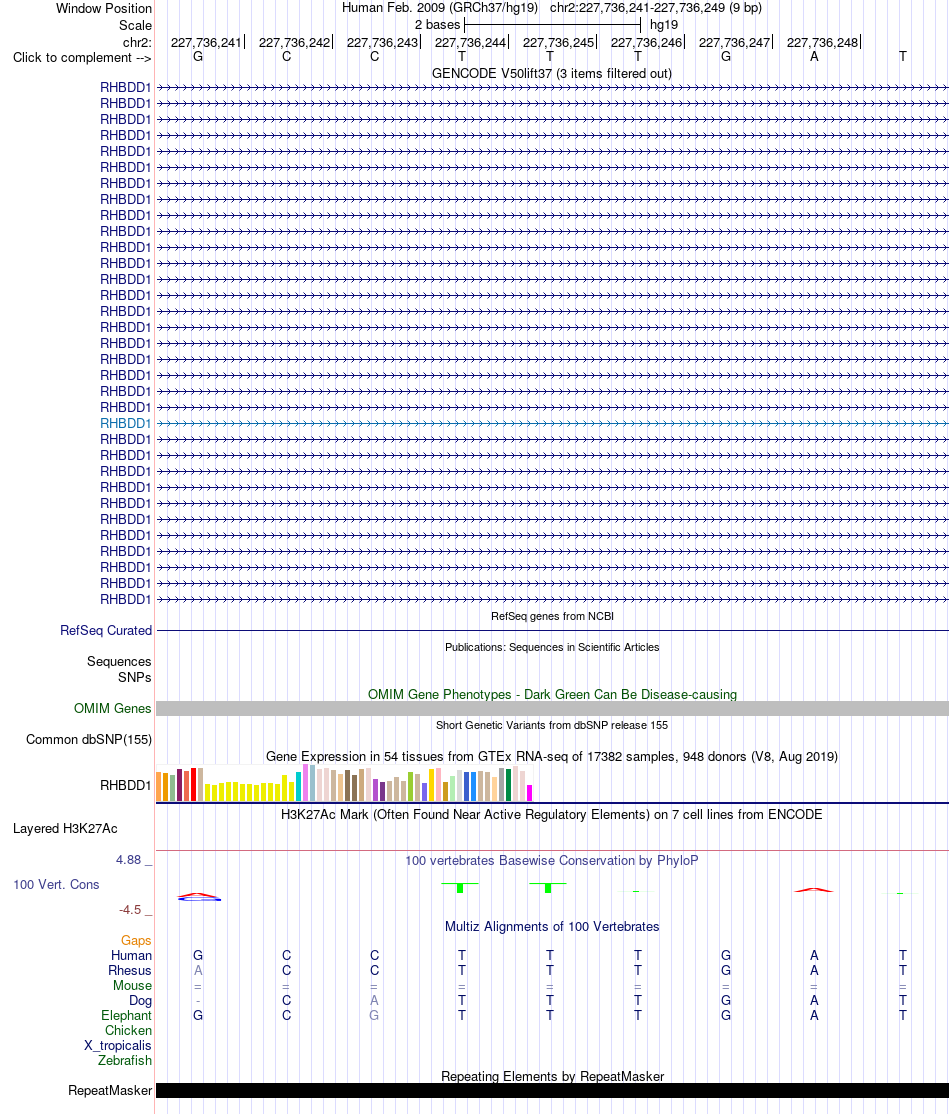Click the black RepeatMasker bar
This screenshot has width=950, height=1114.
click(x=552, y=1091)
